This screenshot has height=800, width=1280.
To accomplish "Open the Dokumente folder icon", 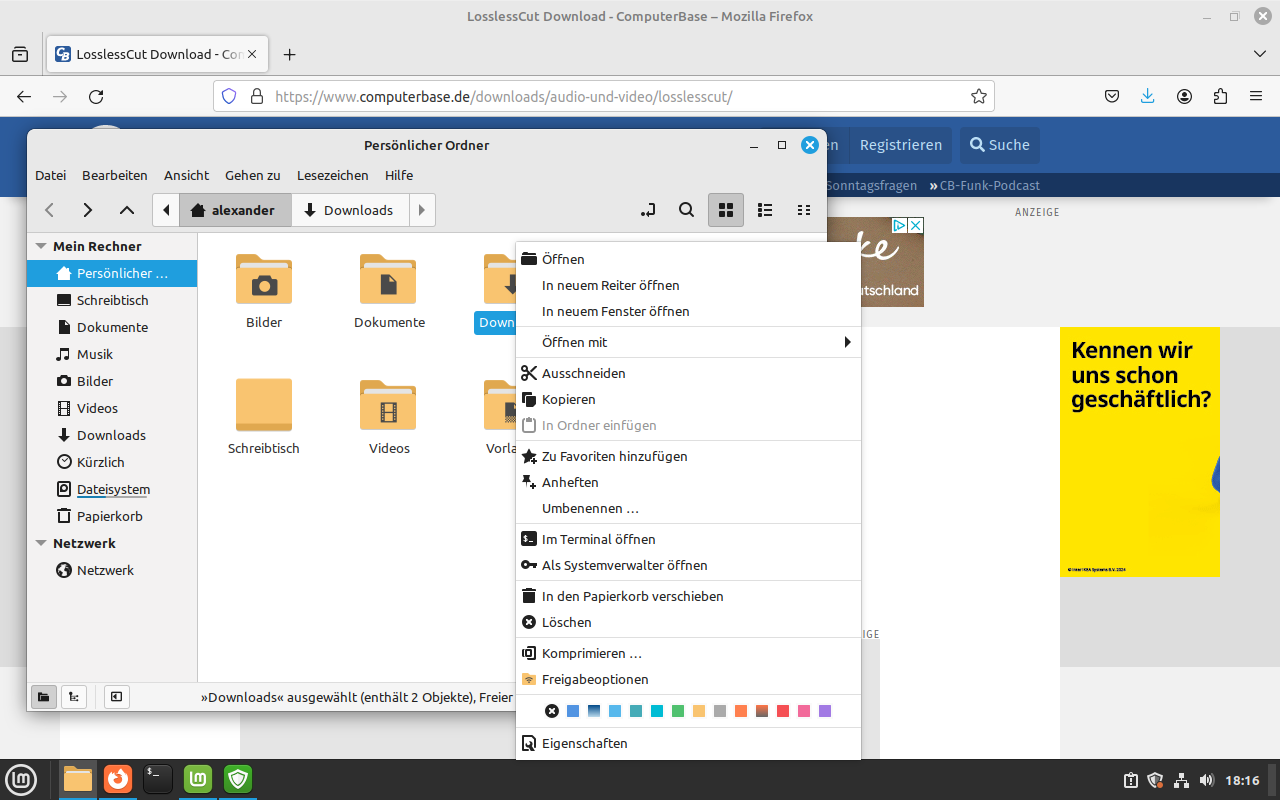I will pos(389,279).
